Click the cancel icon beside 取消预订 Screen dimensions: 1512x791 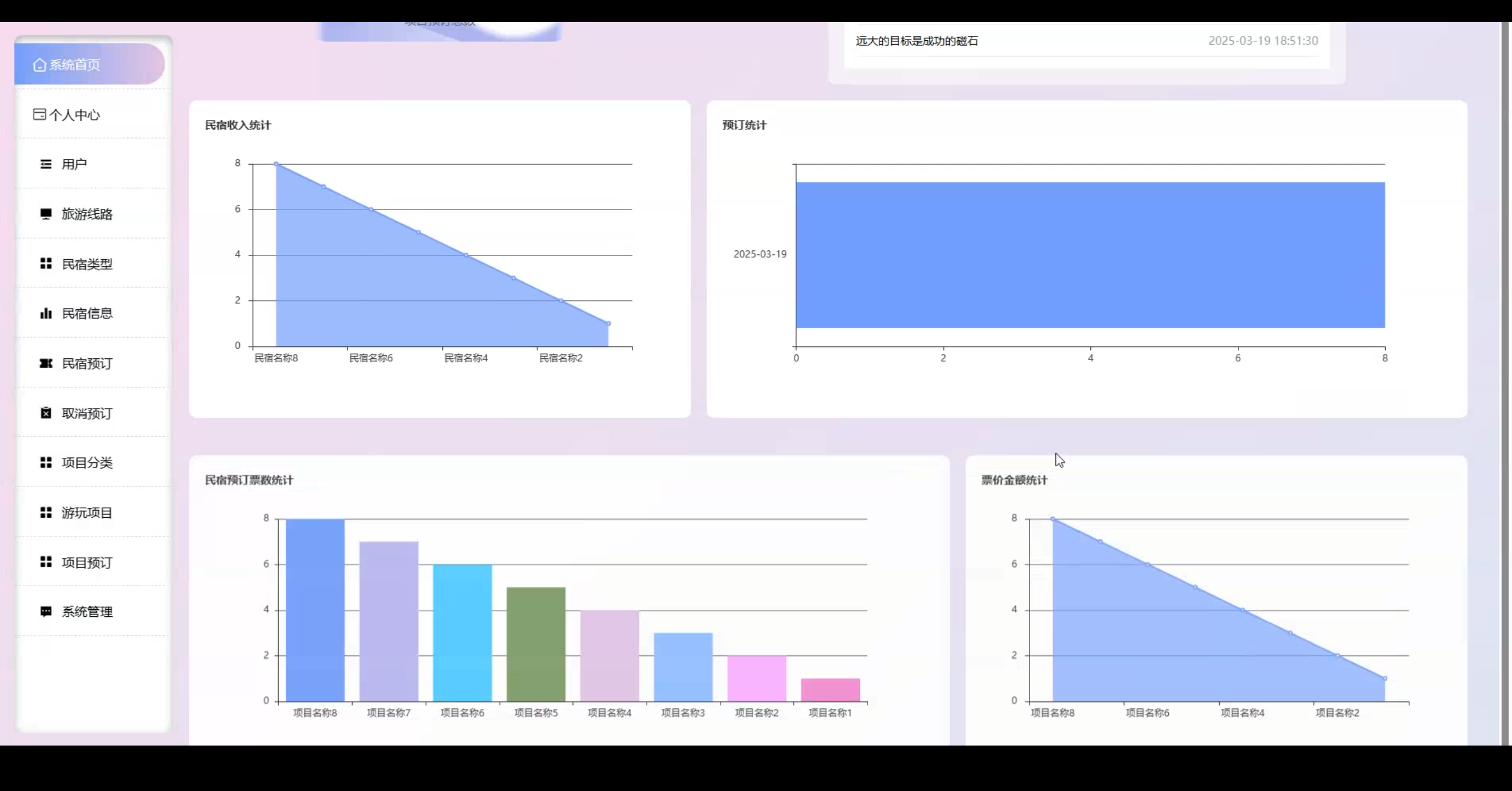coord(46,413)
